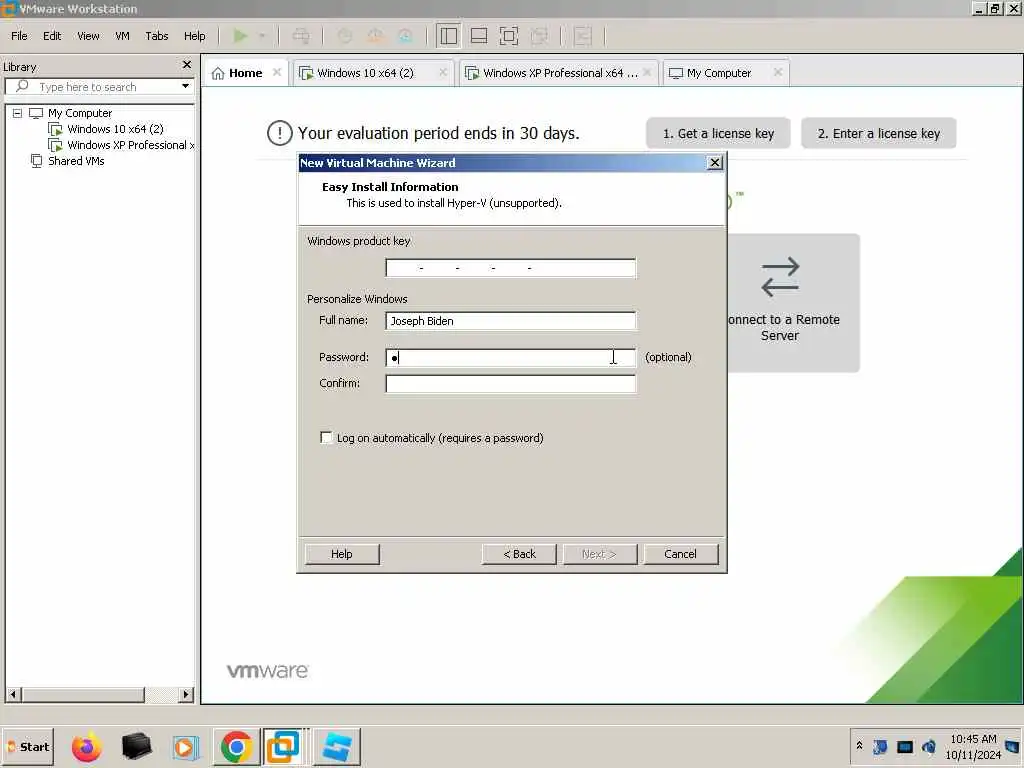This screenshot has width=1024, height=768.
Task: Open the Help menu
Action: click(x=195, y=36)
